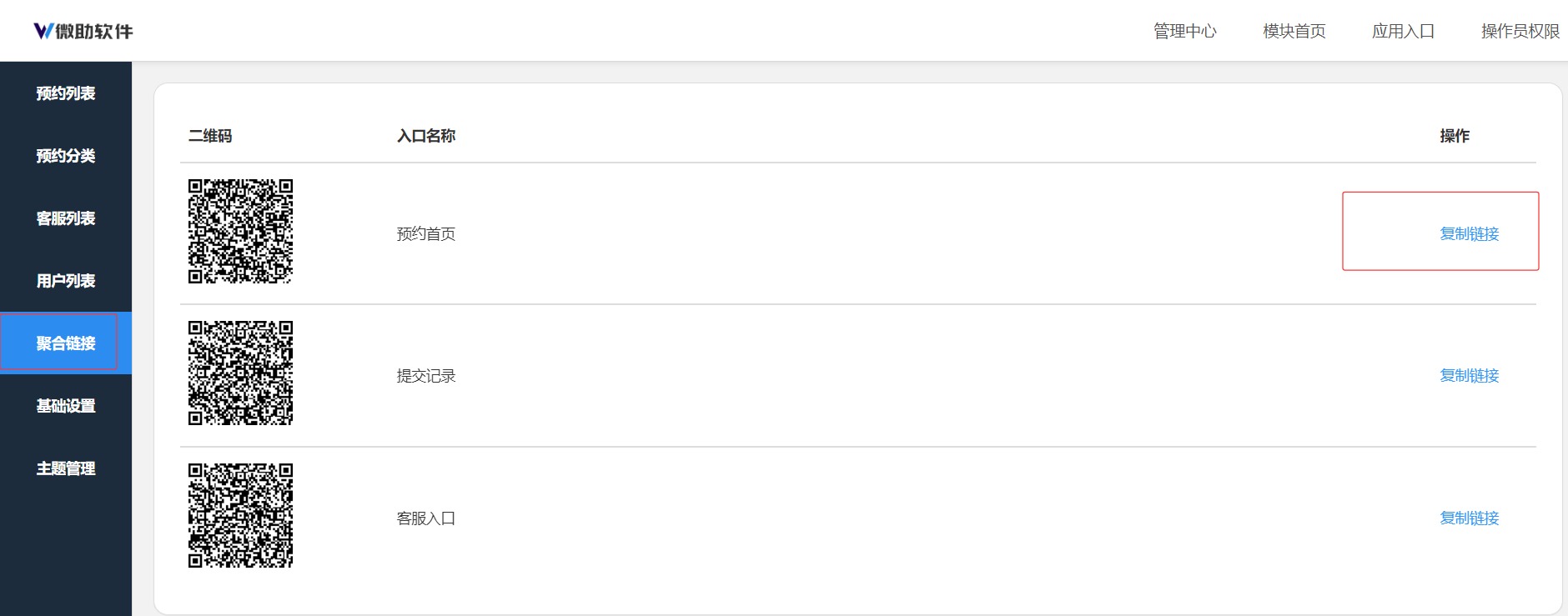Viewport: 1568px width, 616px height.
Task: Open 预约分类 in the sidebar
Action: (66, 156)
